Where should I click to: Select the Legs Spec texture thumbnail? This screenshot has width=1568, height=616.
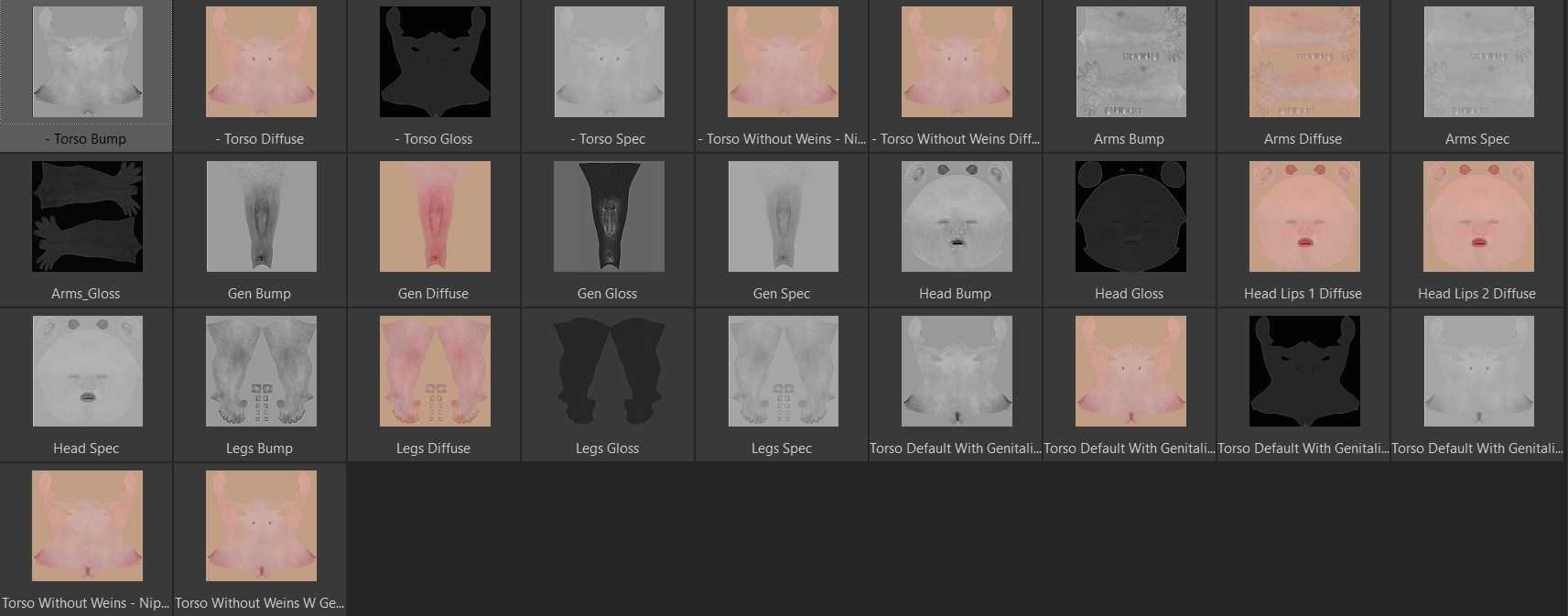[783, 372]
